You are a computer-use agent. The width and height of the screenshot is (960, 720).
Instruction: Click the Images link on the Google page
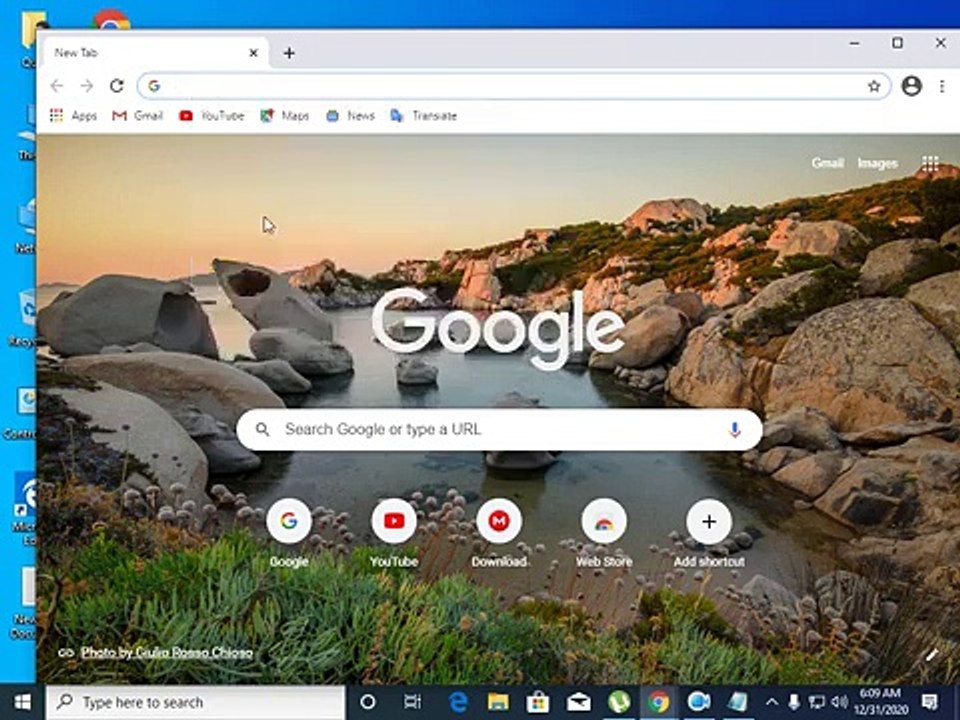(877, 163)
